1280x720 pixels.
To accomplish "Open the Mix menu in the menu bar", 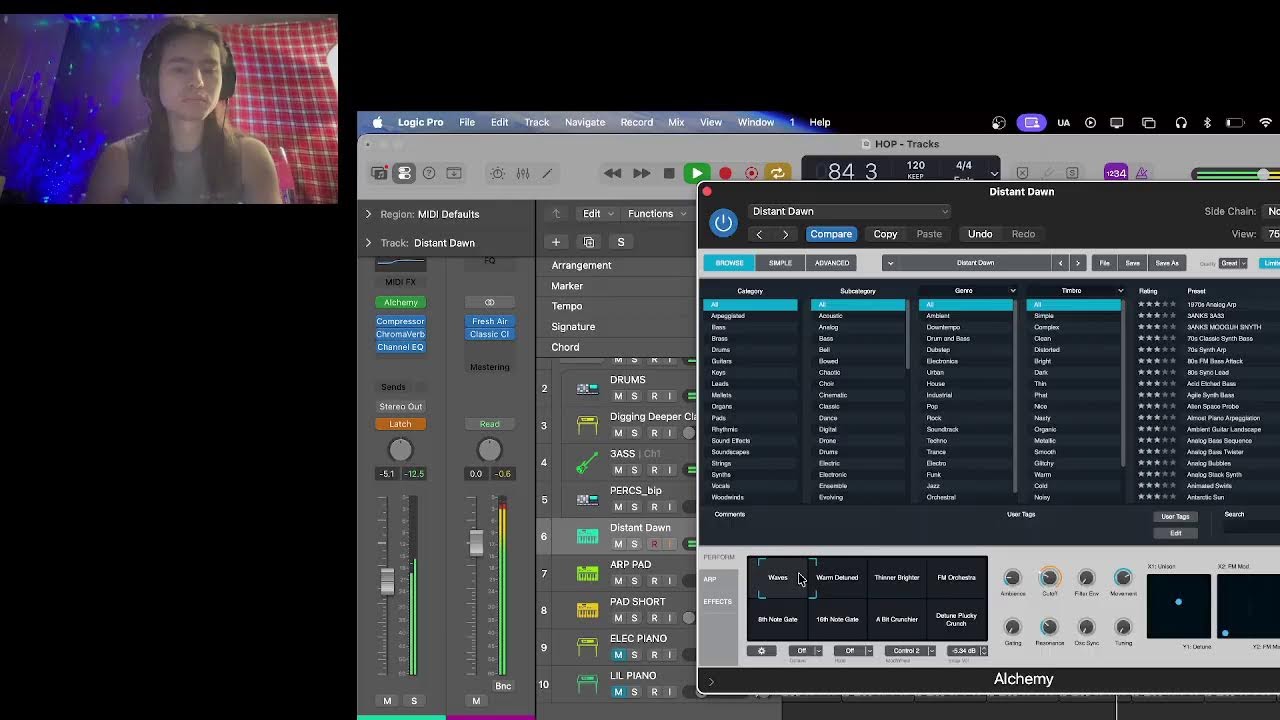I will [x=676, y=122].
